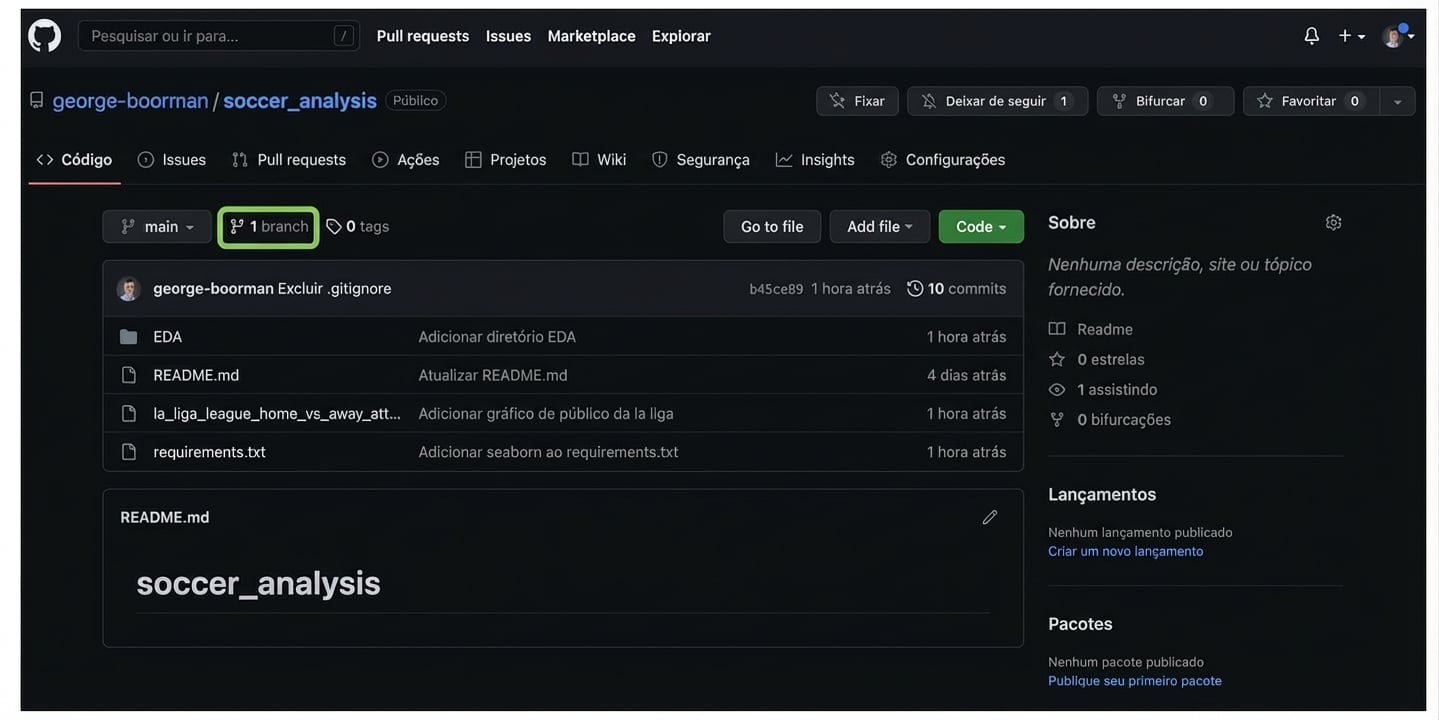Click the file icon beside README.md

point(128,375)
